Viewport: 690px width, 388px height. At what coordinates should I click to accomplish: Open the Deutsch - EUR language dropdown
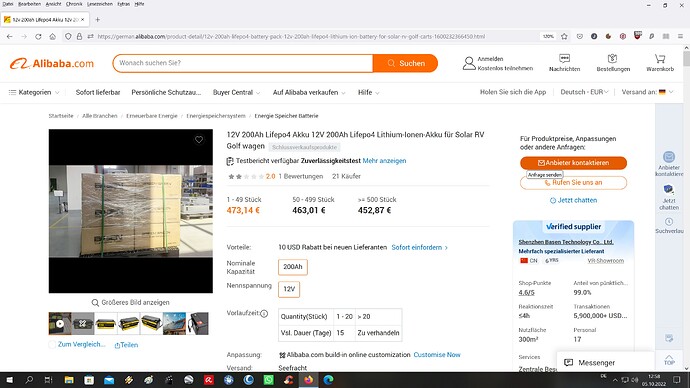584,92
